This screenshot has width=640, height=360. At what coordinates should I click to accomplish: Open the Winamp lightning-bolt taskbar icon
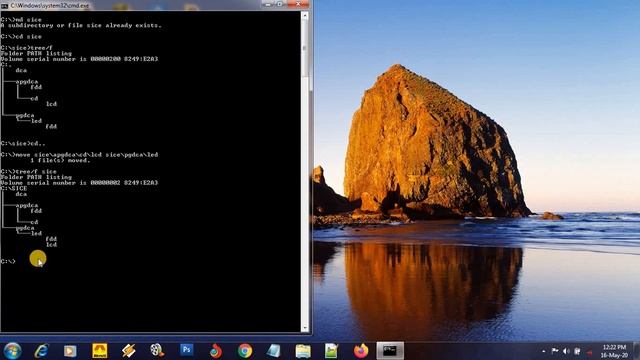point(128,351)
